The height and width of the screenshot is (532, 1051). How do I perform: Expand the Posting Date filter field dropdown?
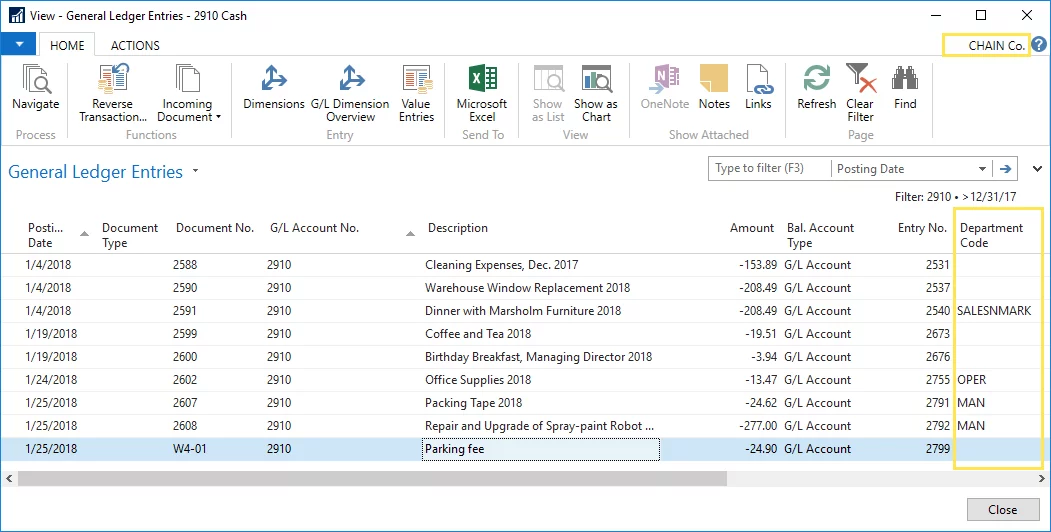pos(983,169)
